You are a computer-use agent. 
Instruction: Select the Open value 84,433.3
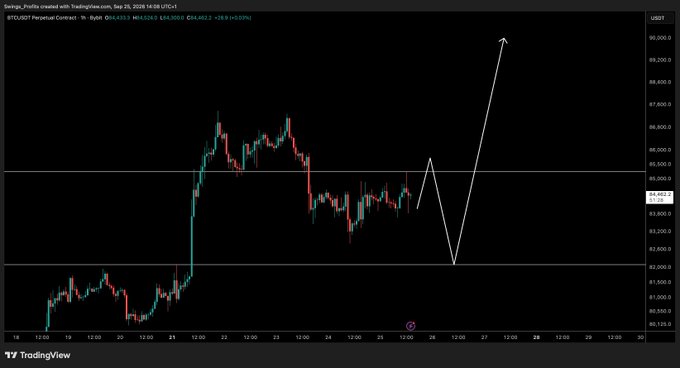pyautogui.click(x=118, y=18)
